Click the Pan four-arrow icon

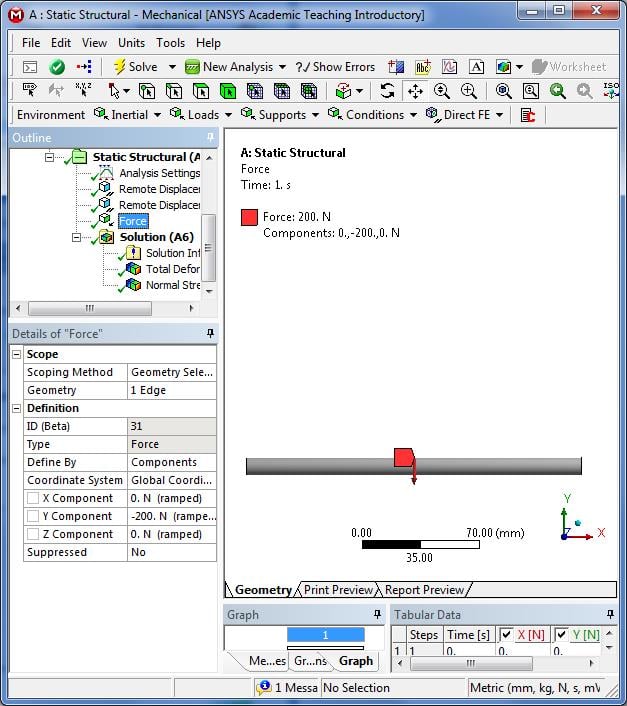click(415, 91)
